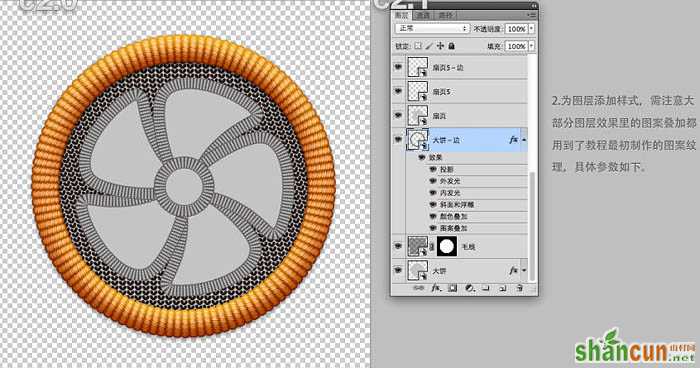Open the blend mode dropdown showing 正常
700x368 pixels.
pos(432,28)
